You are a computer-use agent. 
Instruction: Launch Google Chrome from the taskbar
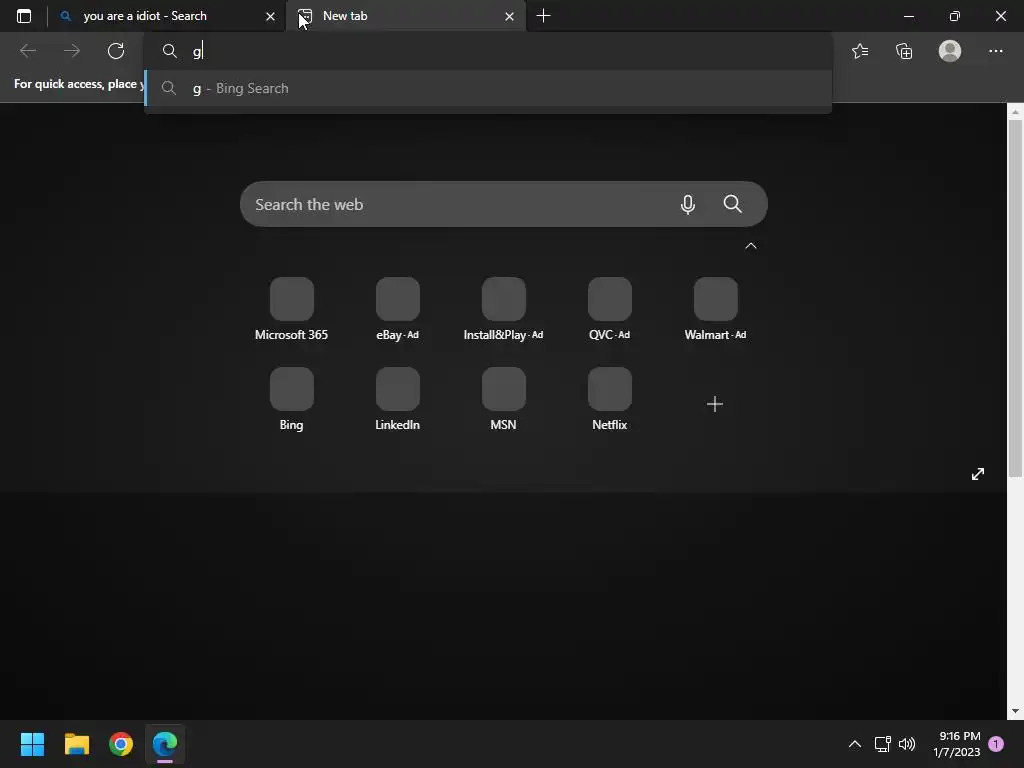point(121,744)
